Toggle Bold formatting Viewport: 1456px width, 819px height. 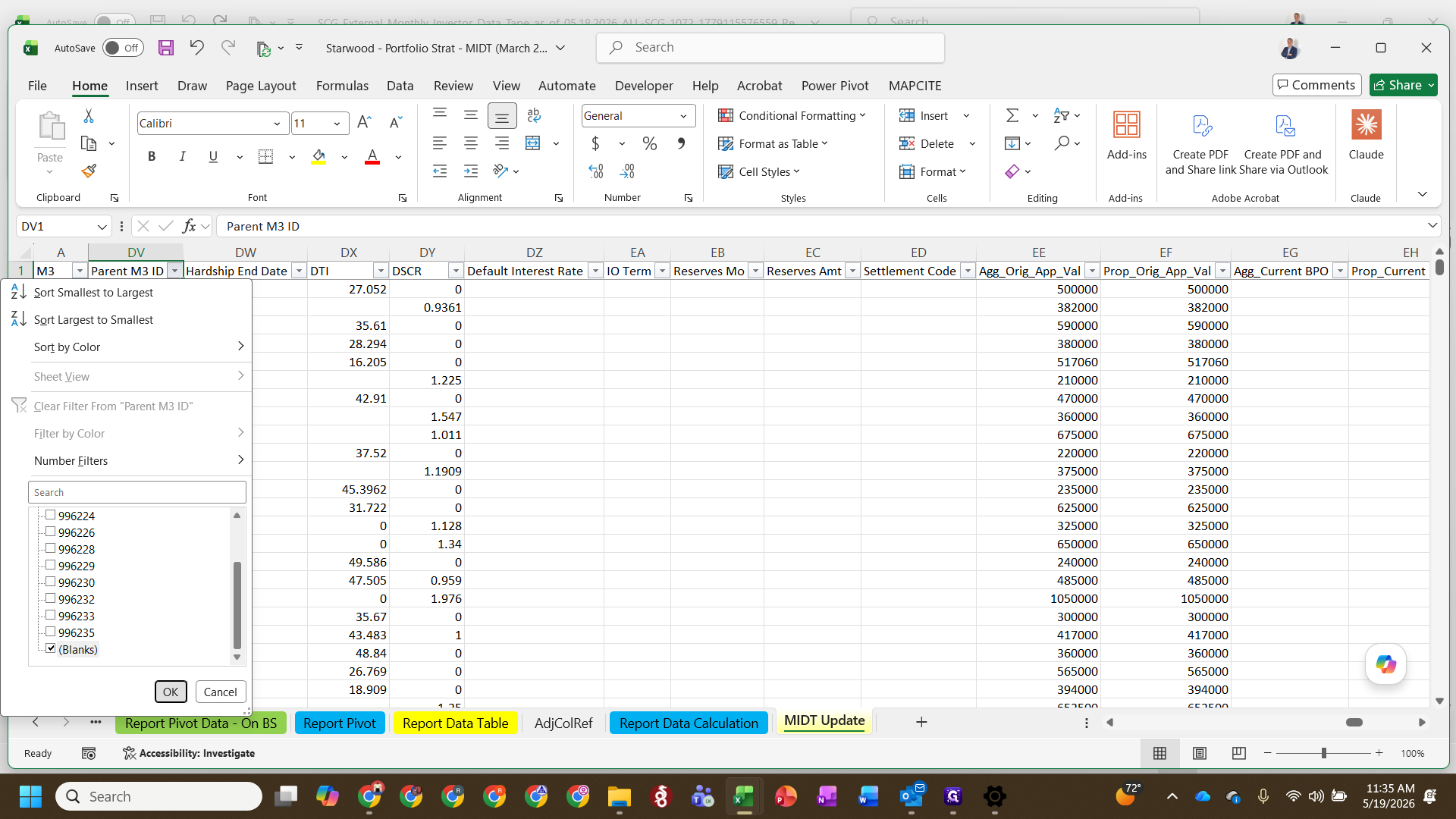click(152, 156)
